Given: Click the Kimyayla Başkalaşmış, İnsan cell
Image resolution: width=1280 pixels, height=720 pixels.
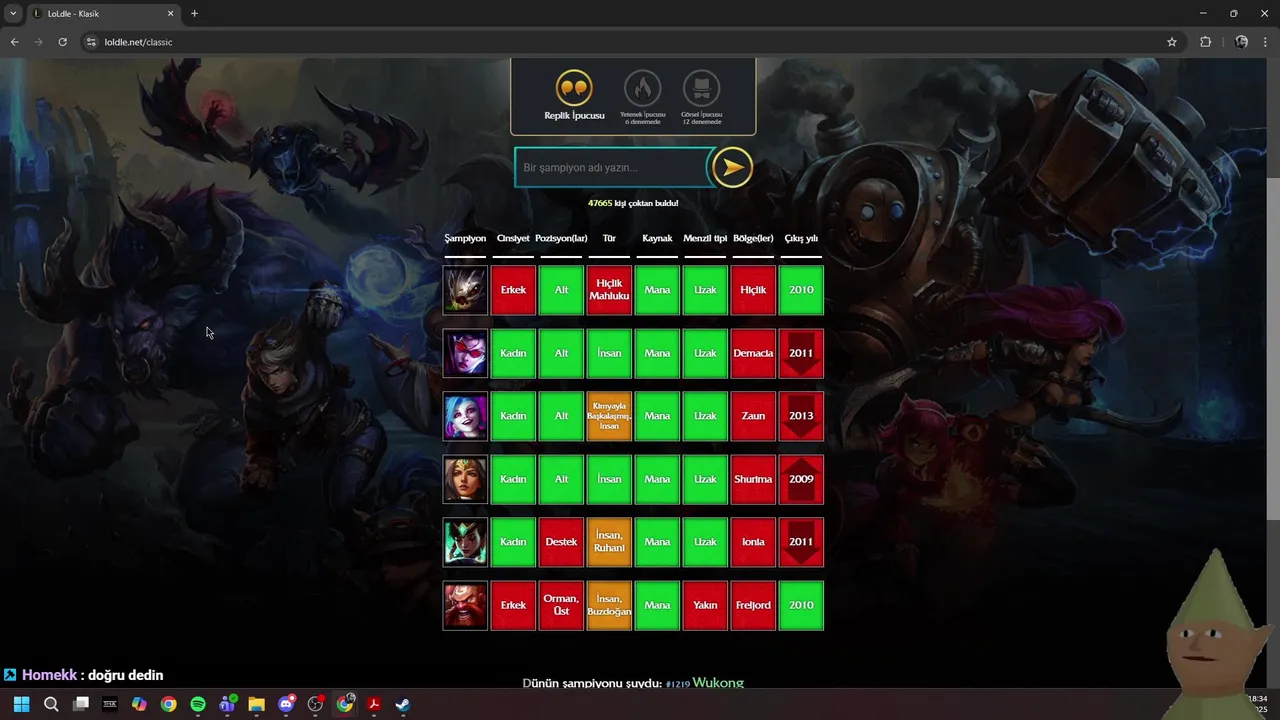Looking at the screenshot, I should coord(609,416).
